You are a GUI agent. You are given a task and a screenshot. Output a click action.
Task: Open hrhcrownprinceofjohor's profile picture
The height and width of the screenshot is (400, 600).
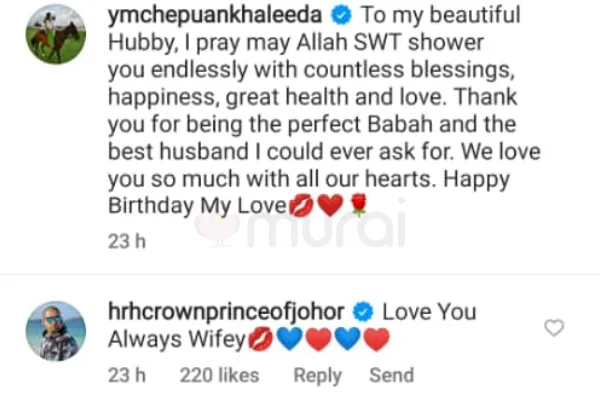coord(56,331)
